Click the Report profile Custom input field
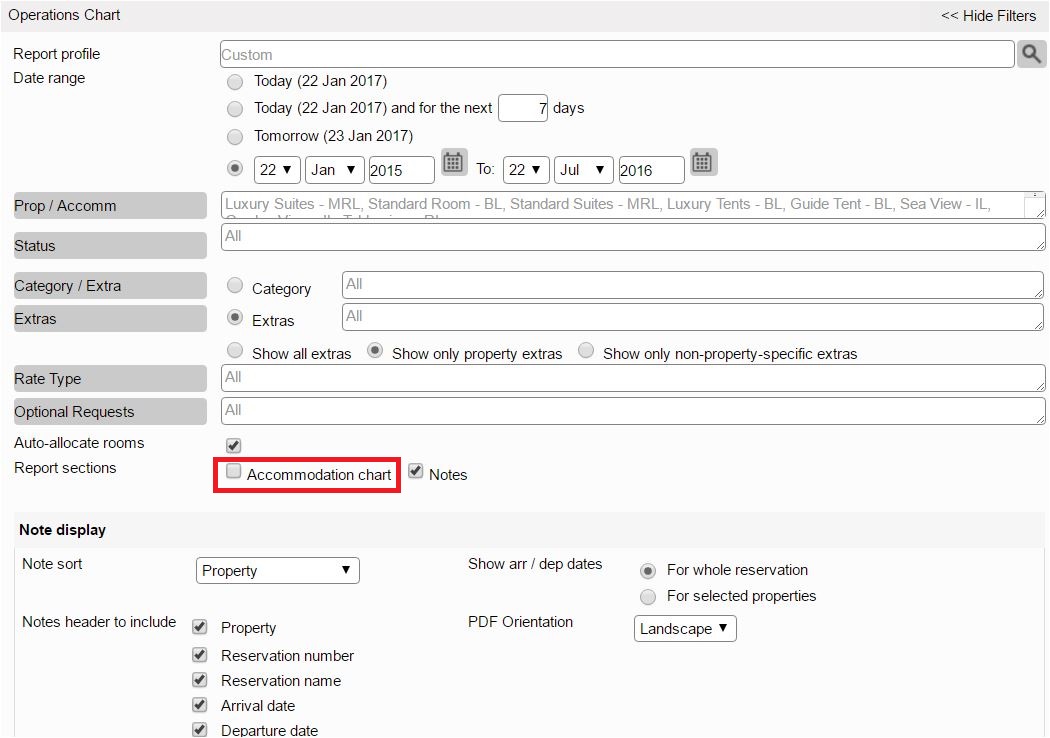The image size is (1050, 738). pos(617,54)
